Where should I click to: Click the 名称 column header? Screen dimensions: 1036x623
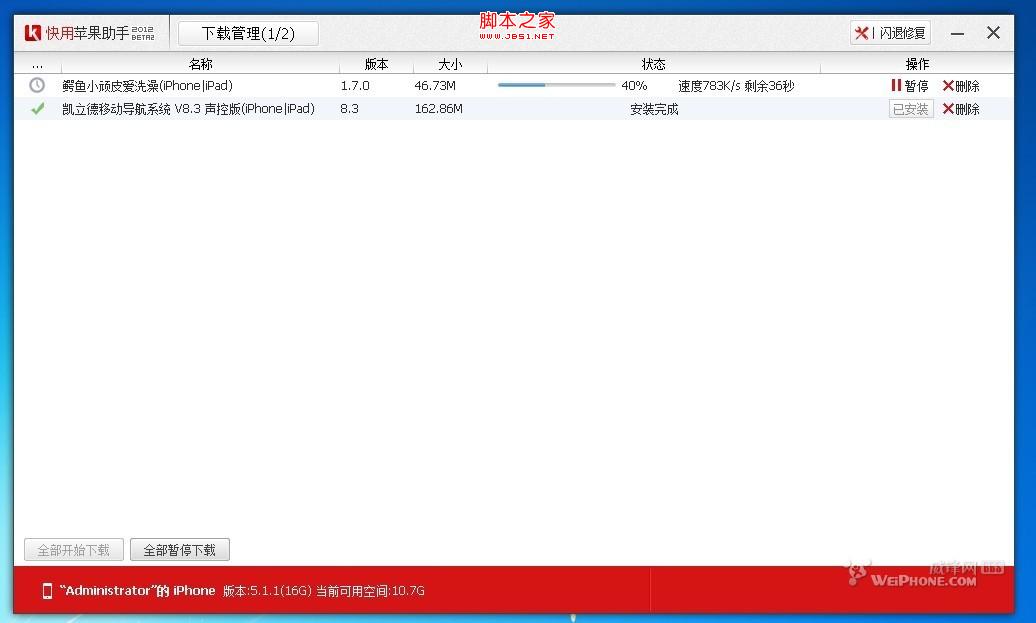(200, 64)
